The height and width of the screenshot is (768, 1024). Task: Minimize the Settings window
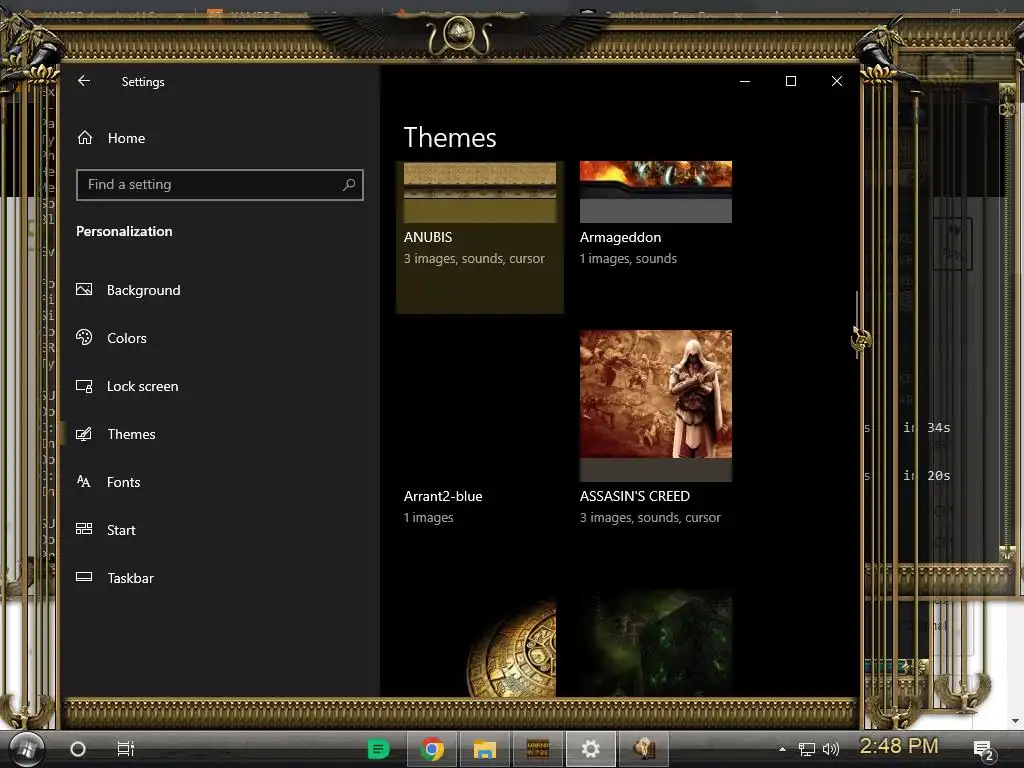744,81
